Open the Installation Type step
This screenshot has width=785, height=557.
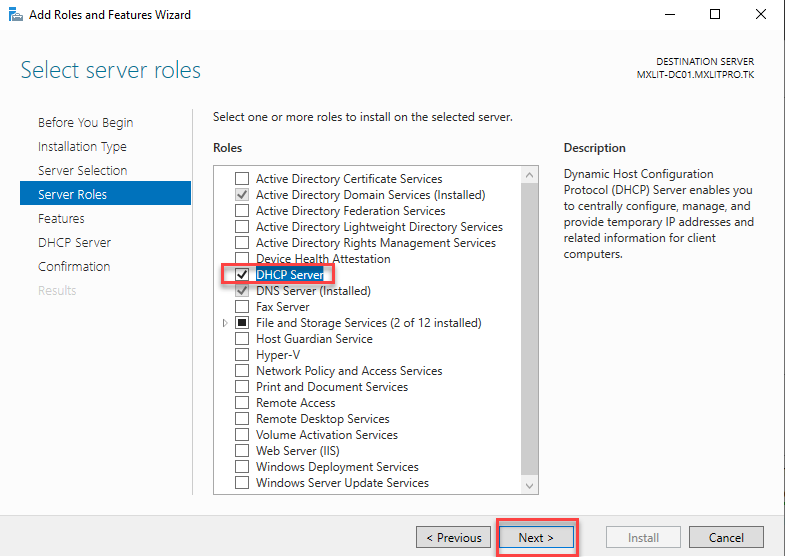click(x=82, y=147)
